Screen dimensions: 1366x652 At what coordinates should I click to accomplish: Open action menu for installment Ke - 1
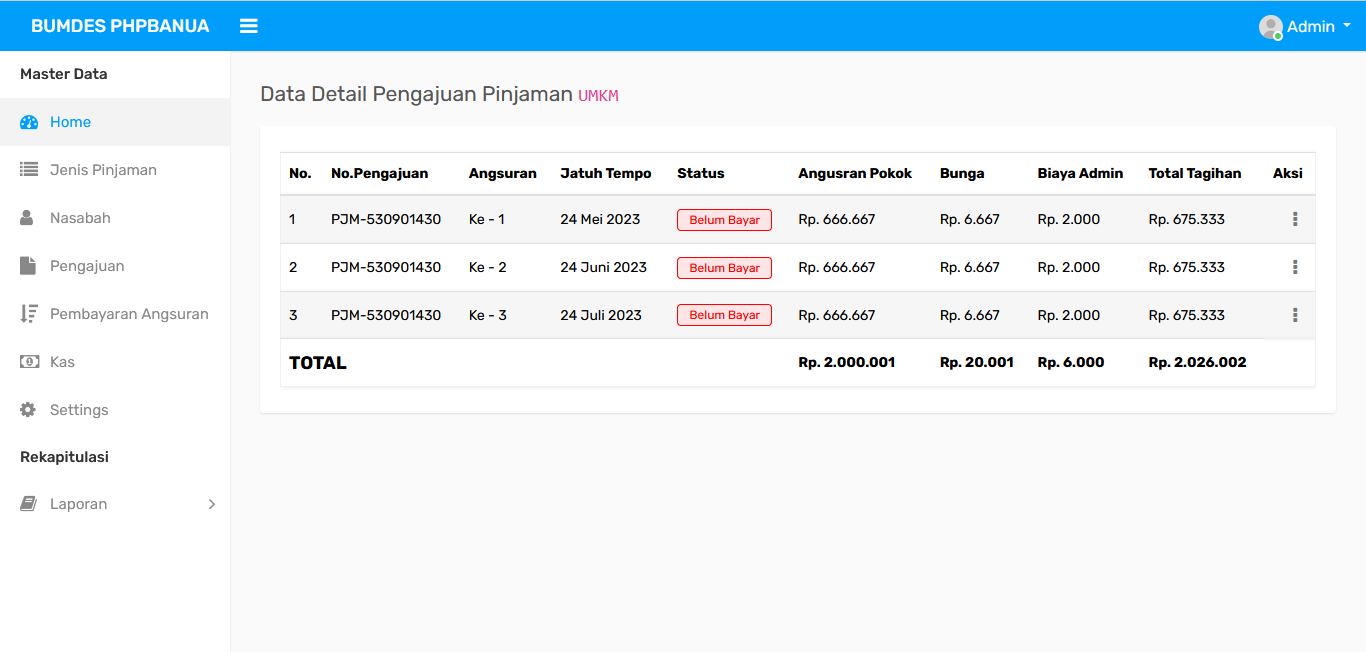[1295, 219]
